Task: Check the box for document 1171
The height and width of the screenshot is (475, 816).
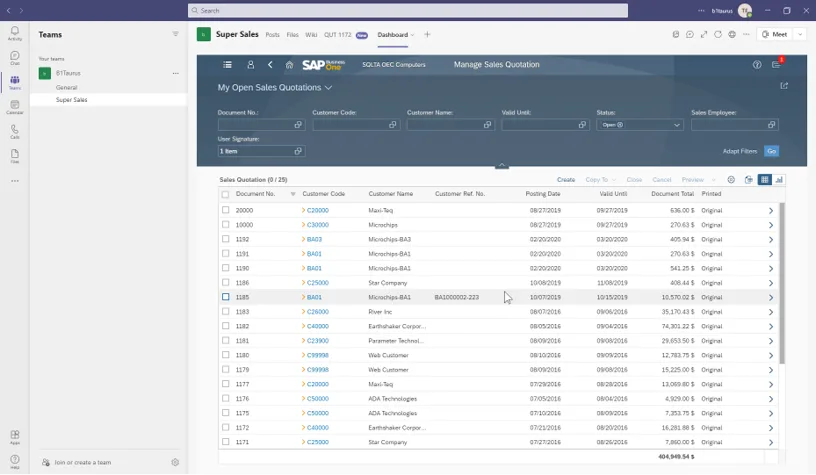Action: tap(225, 442)
